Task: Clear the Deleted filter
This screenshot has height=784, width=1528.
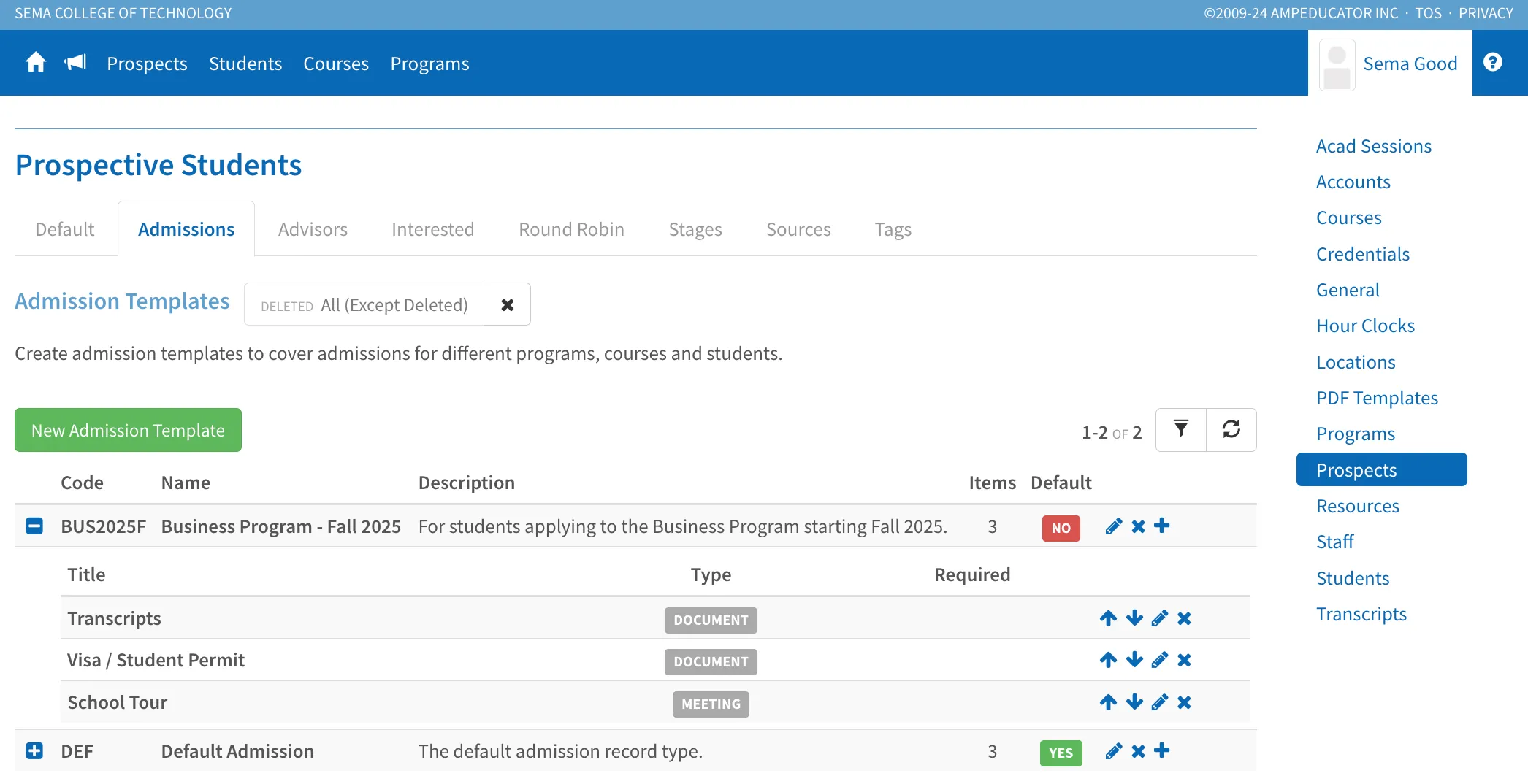Action: click(508, 304)
